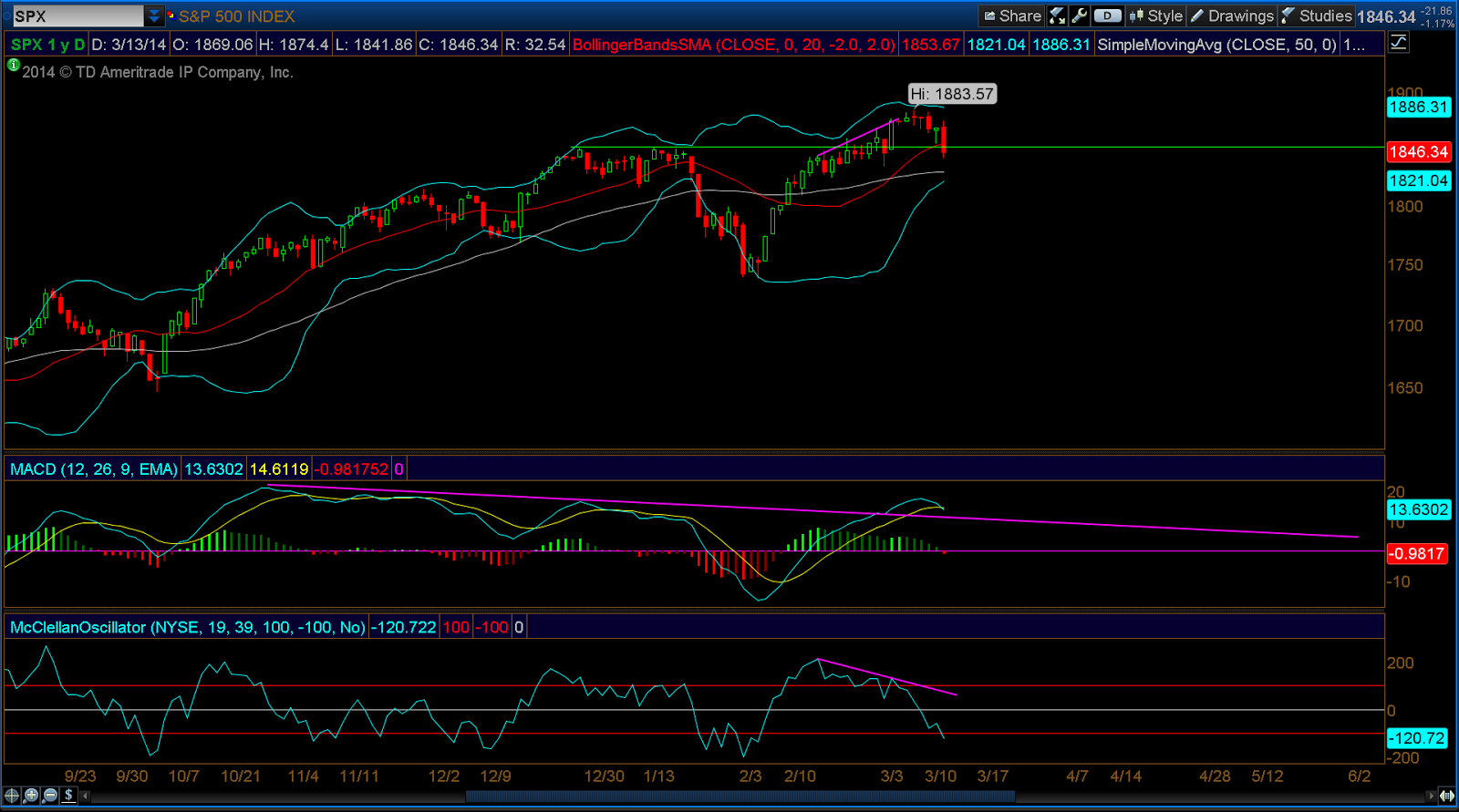Click the expand chart arrows icon
This screenshot has height=812, width=1459.
pyautogui.click(x=1446, y=796)
